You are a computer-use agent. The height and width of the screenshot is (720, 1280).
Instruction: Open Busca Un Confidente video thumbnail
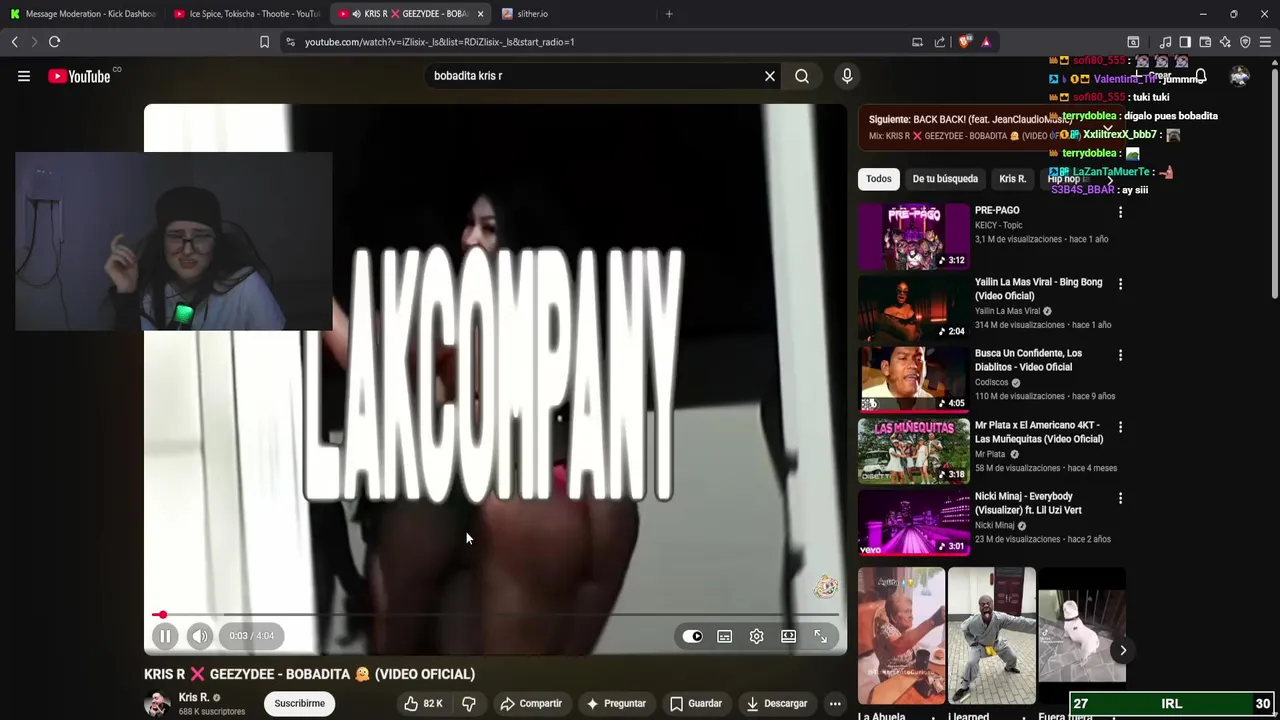click(914, 380)
